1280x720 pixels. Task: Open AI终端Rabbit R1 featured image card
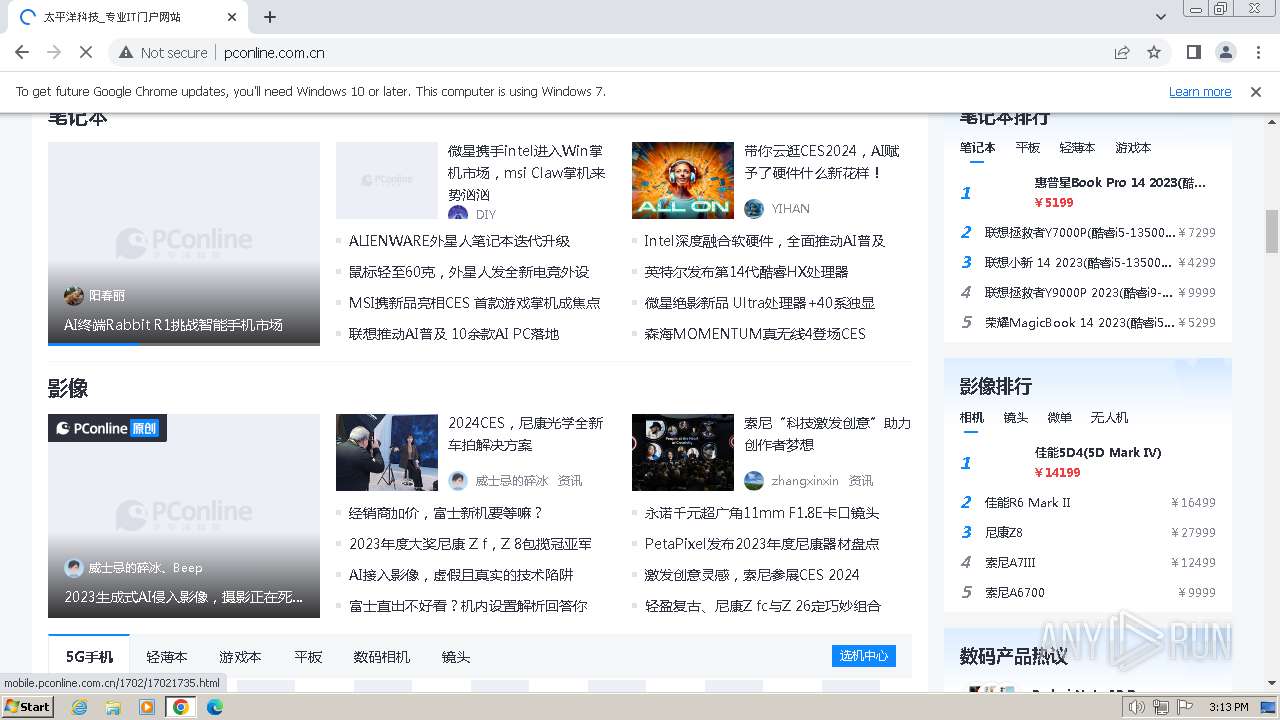[184, 243]
